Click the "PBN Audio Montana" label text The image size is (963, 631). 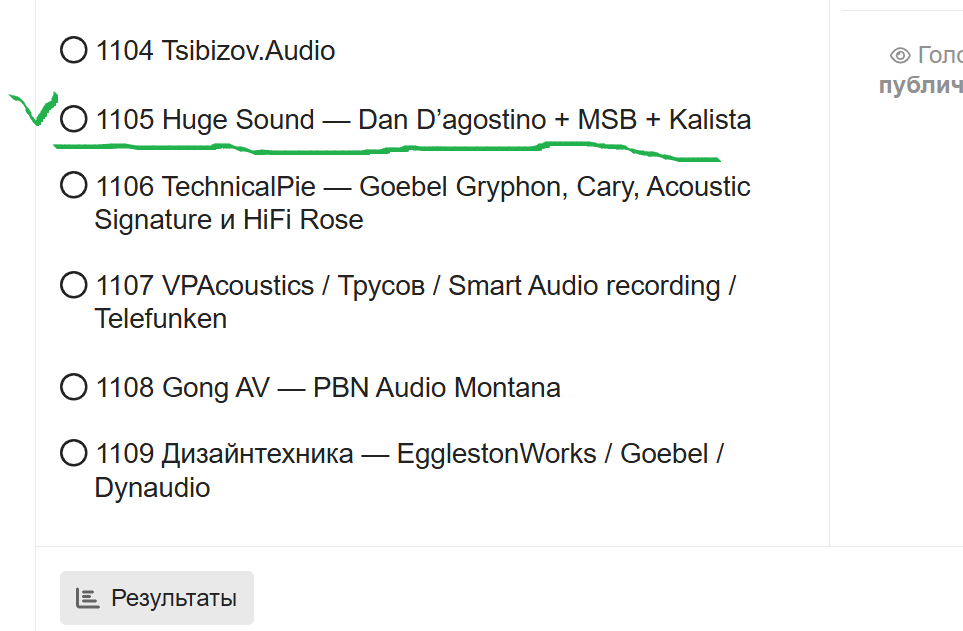[436, 387]
